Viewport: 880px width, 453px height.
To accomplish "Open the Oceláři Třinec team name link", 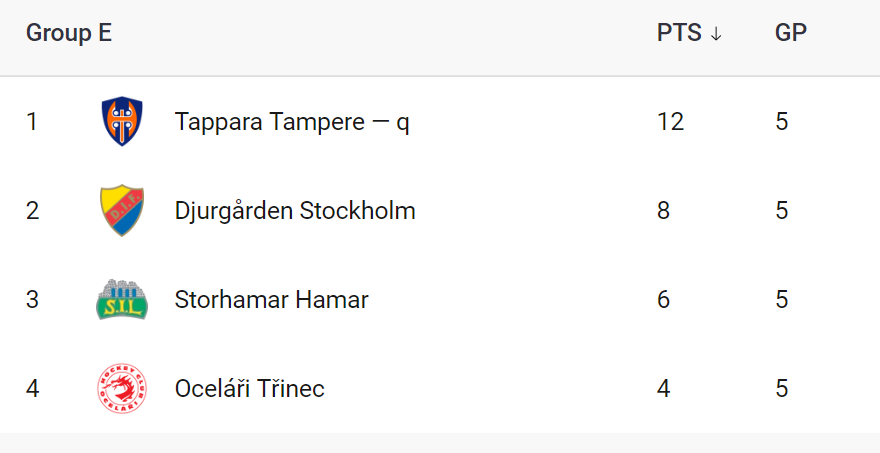I will tap(249, 388).
